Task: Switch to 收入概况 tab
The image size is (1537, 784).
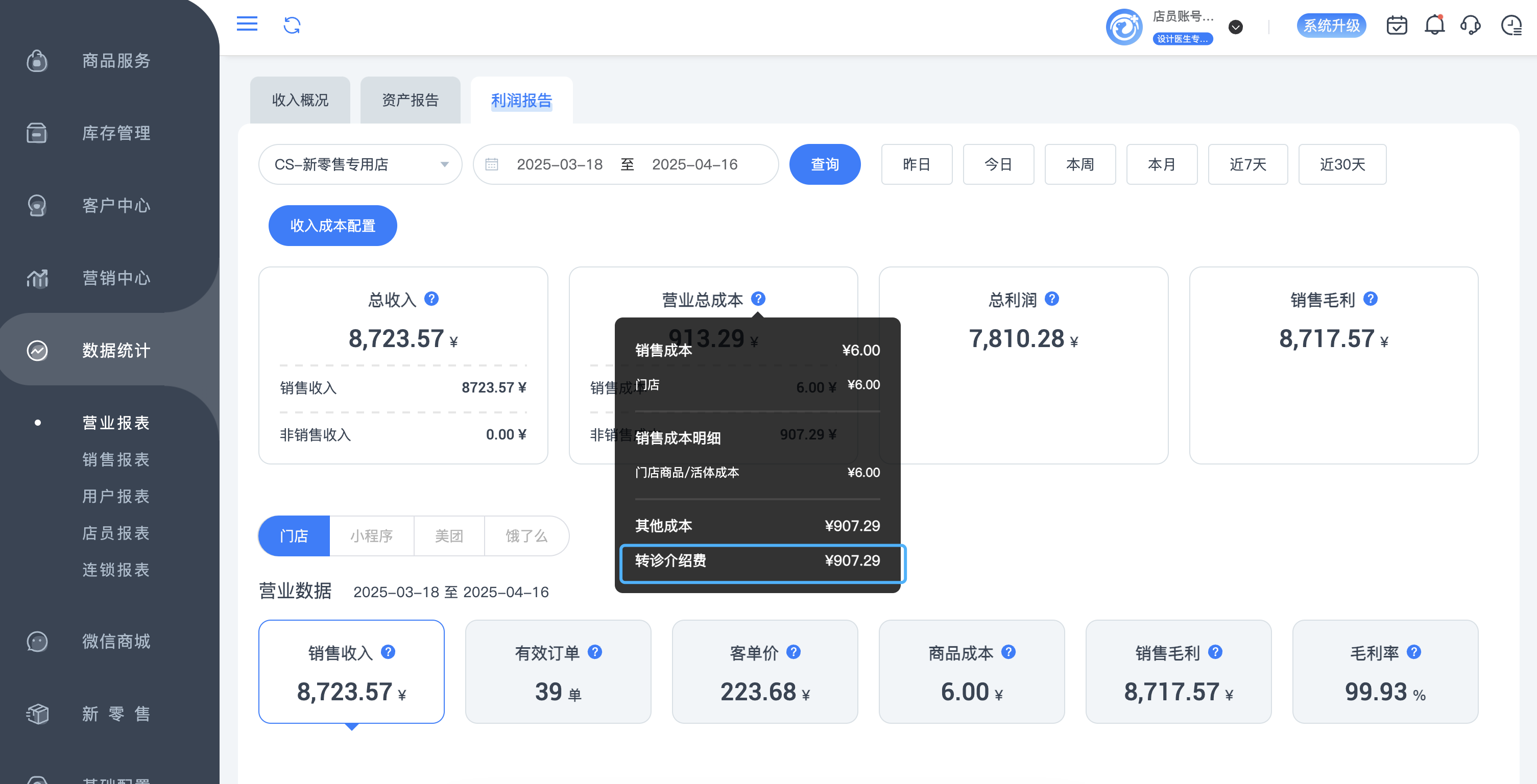Action: (x=300, y=100)
